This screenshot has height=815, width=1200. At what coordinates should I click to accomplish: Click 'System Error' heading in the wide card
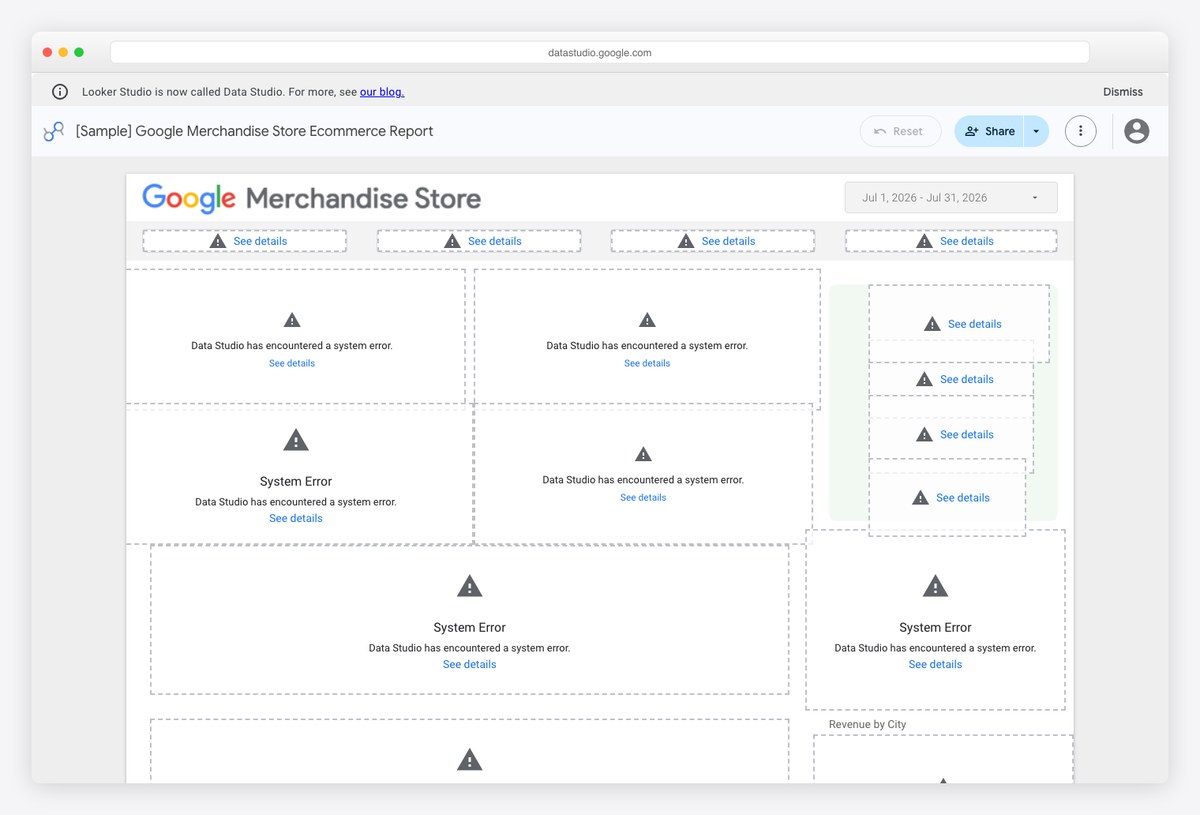(470, 628)
